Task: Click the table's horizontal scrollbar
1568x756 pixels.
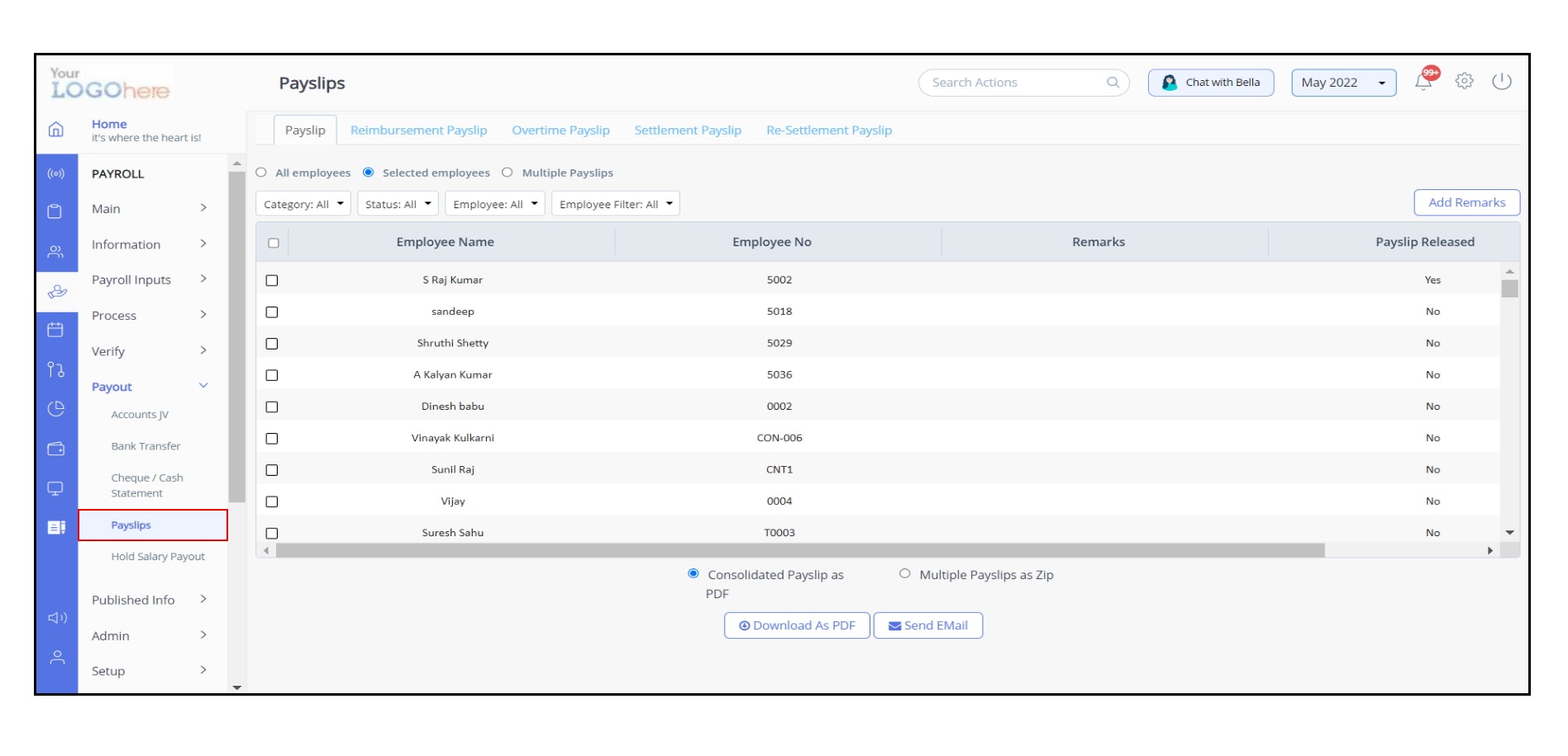Action: (799, 550)
